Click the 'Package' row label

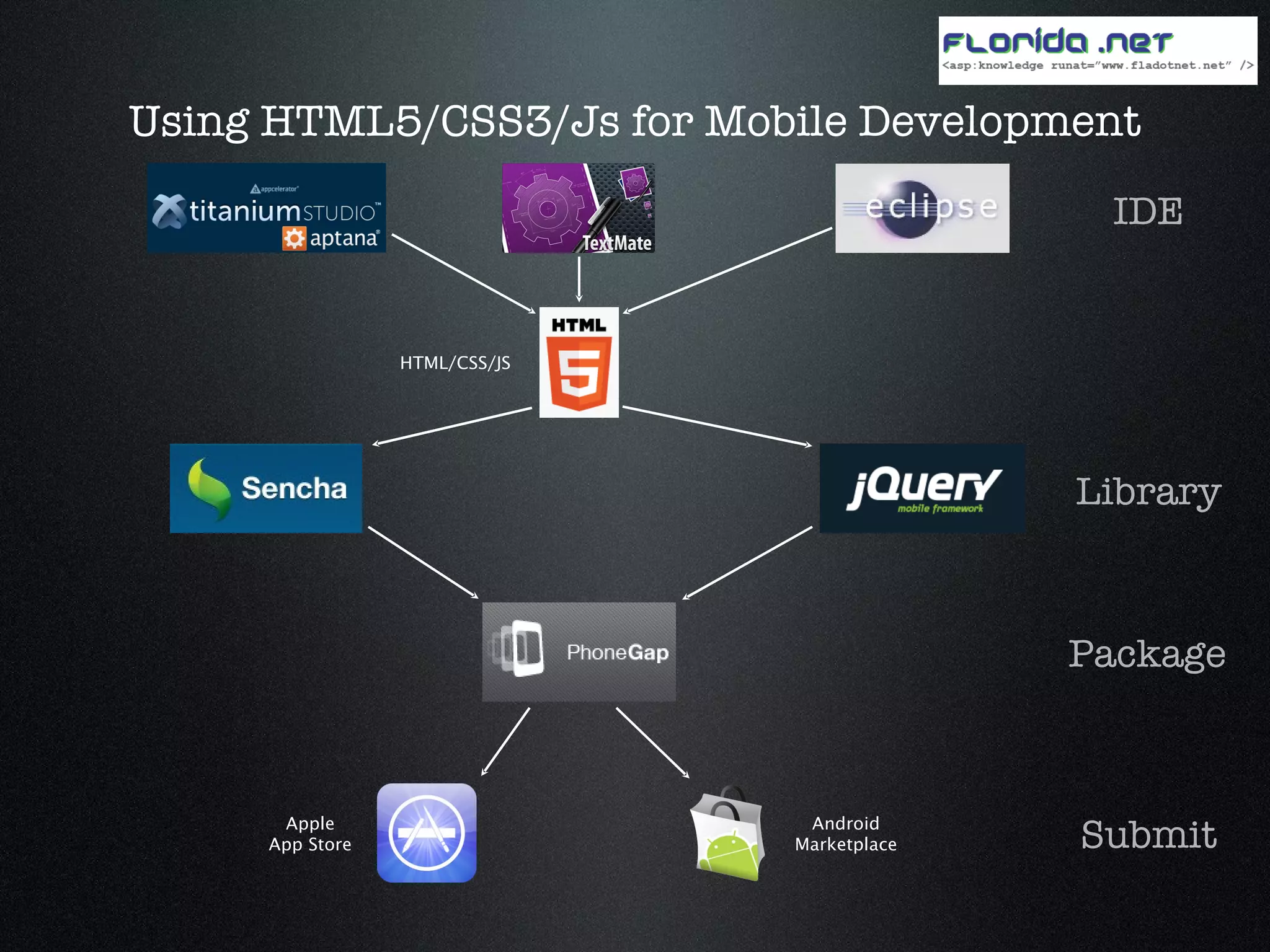pyautogui.click(x=1147, y=654)
